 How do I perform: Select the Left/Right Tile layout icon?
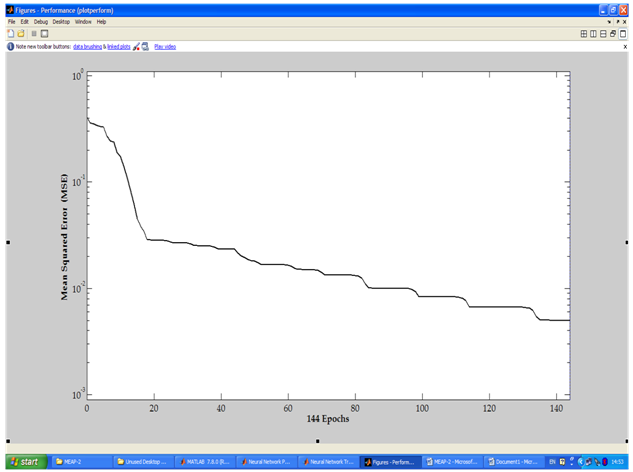click(x=593, y=33)
